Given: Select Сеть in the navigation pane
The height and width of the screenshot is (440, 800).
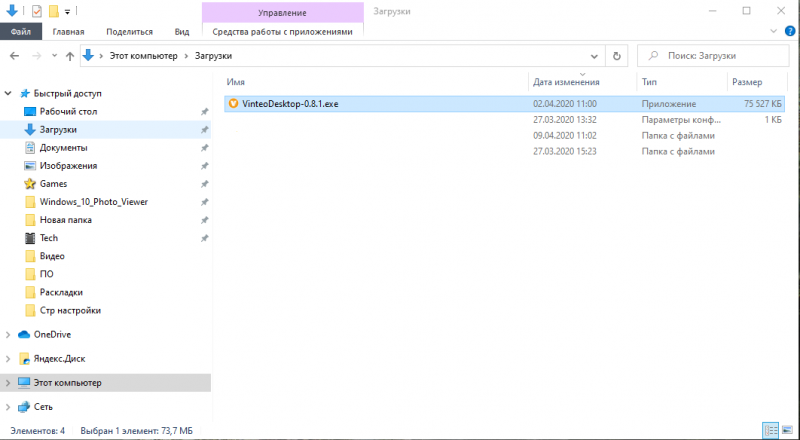Looking at the screenshot, I should [43, 407].
